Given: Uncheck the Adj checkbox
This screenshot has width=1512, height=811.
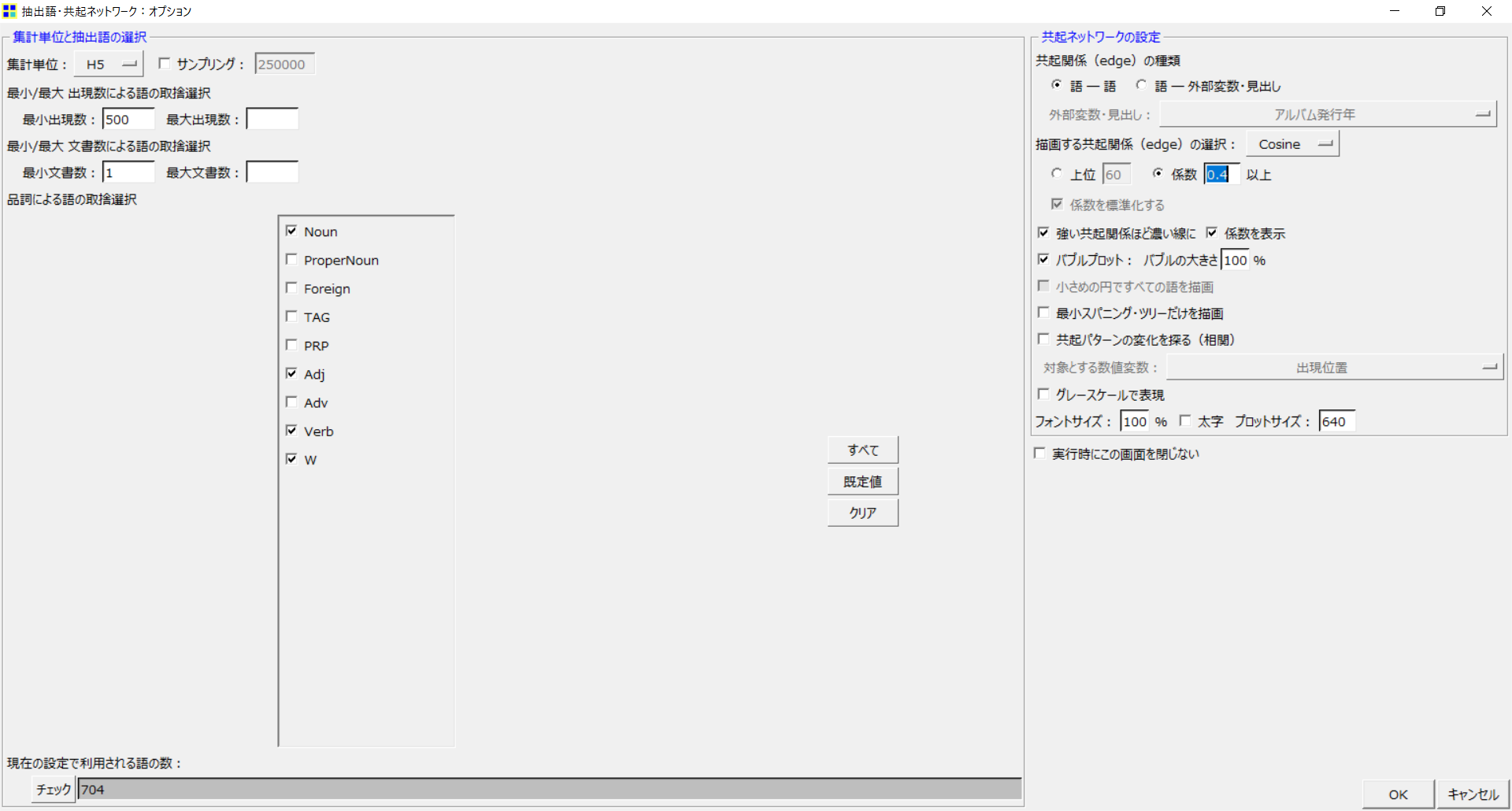Looking at the screenshot, I should coord(292,372).
